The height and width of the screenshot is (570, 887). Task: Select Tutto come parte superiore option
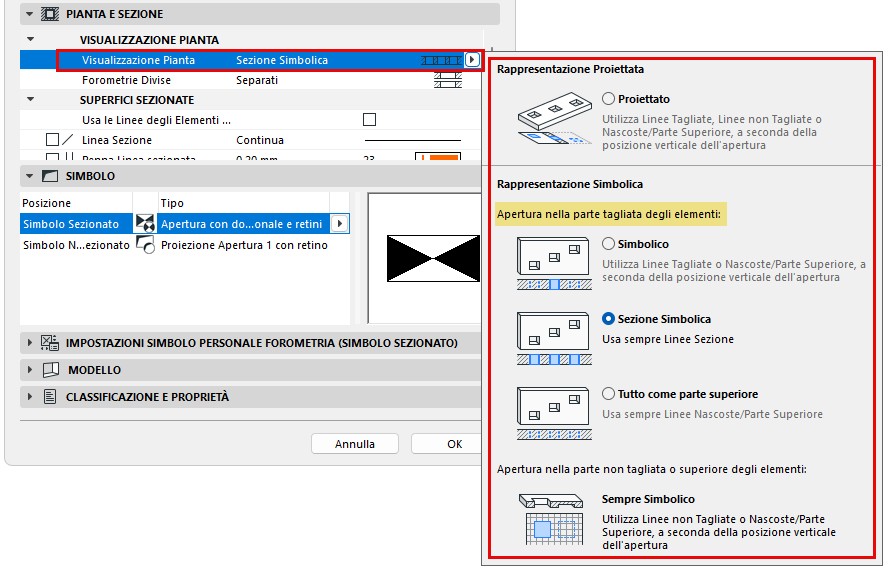click(x=608, y=394)
